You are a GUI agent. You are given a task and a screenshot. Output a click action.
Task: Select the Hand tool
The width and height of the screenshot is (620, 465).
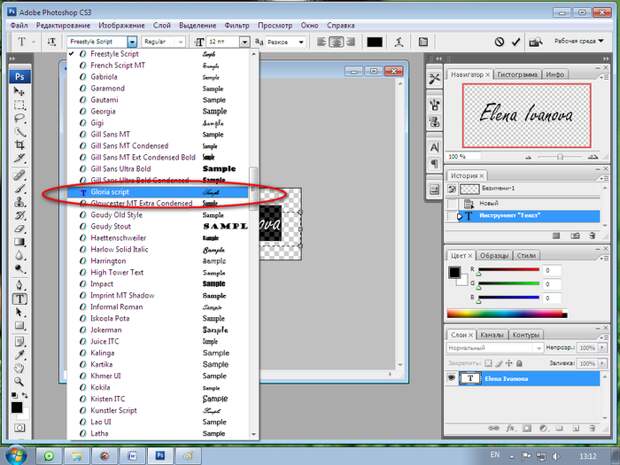tap(19, 368)
